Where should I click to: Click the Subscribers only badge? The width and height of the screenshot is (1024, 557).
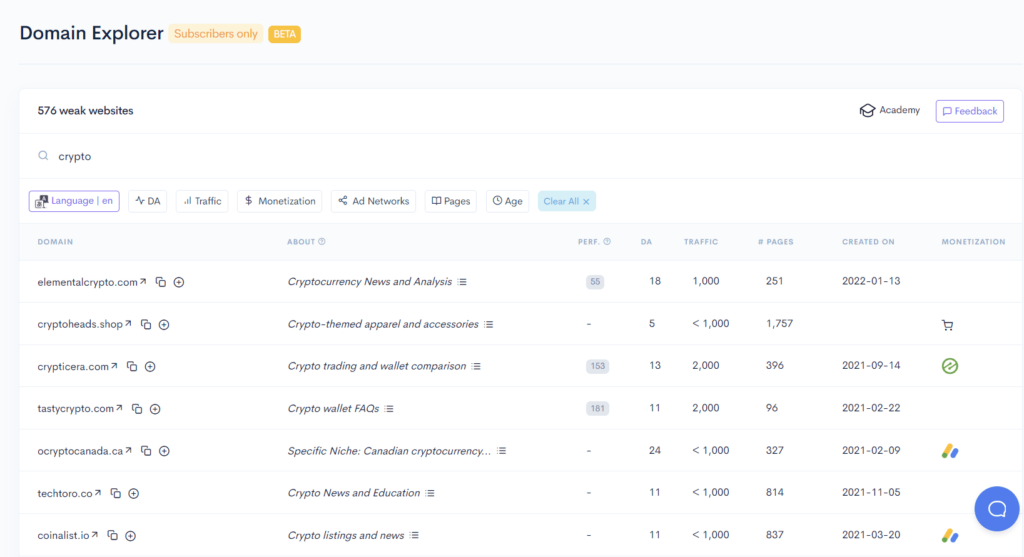pyautogui.click(x=216, y=34)
